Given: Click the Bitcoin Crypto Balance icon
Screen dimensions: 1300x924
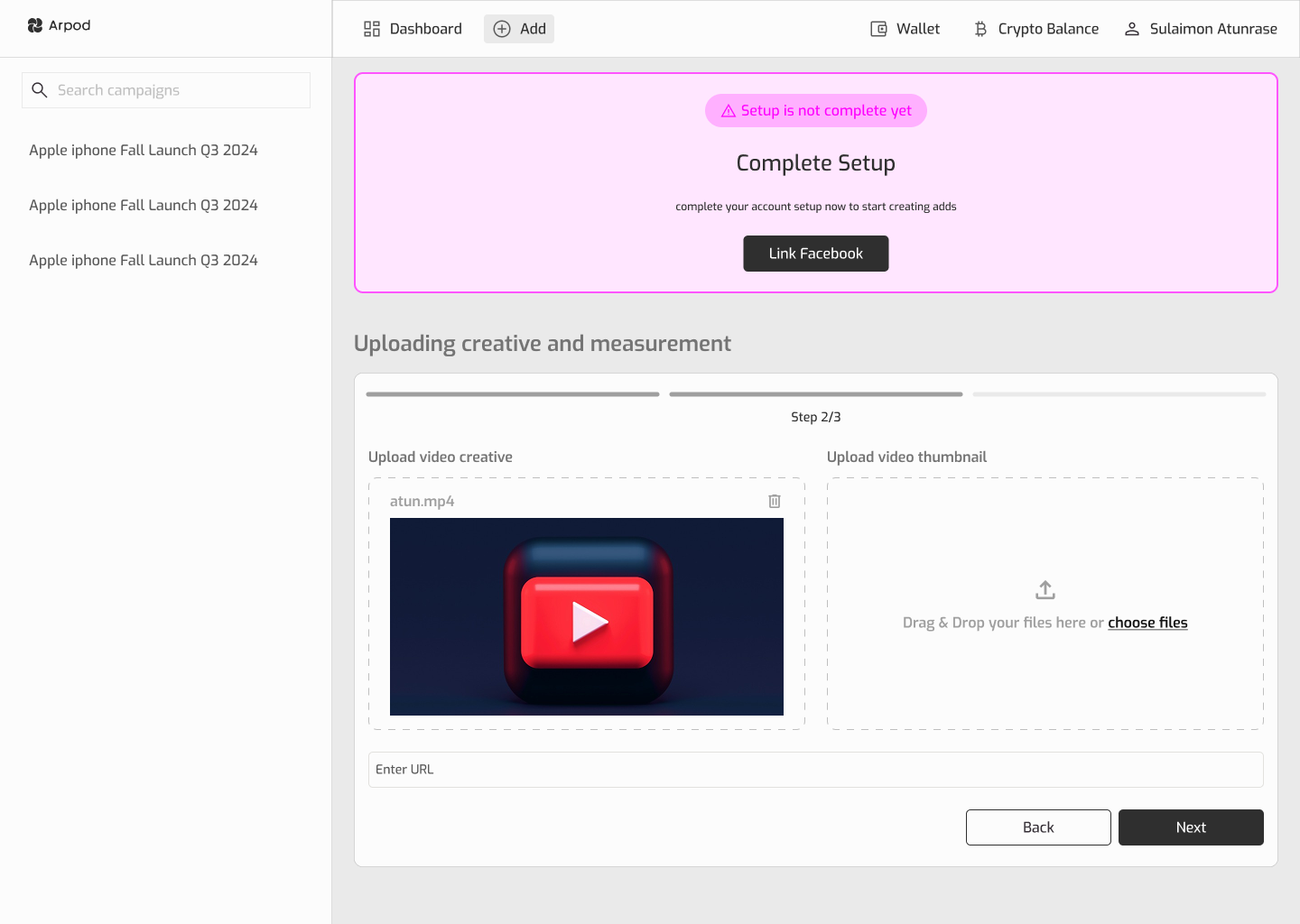Looking at the screenshot, I should [x=980, y=29].
